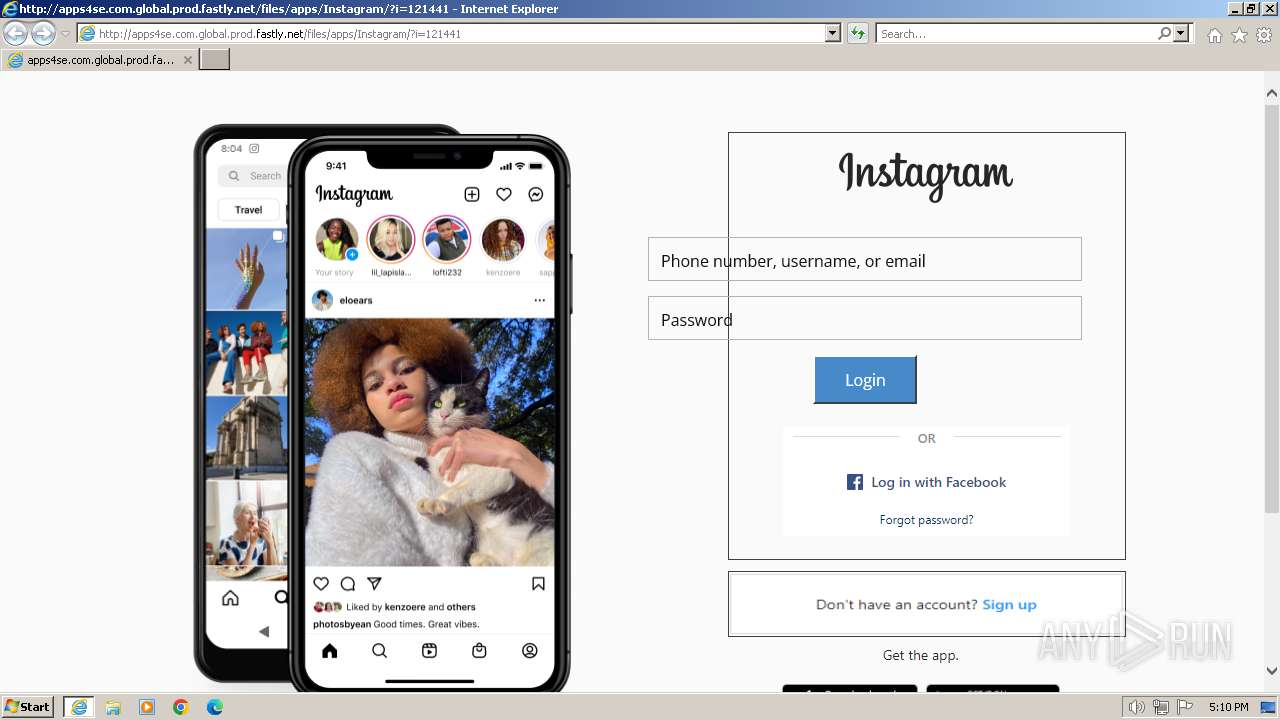This screenshot has height=720, width=1280.
Task: Click the Facebook logo icon
Action: coord(855,482)
